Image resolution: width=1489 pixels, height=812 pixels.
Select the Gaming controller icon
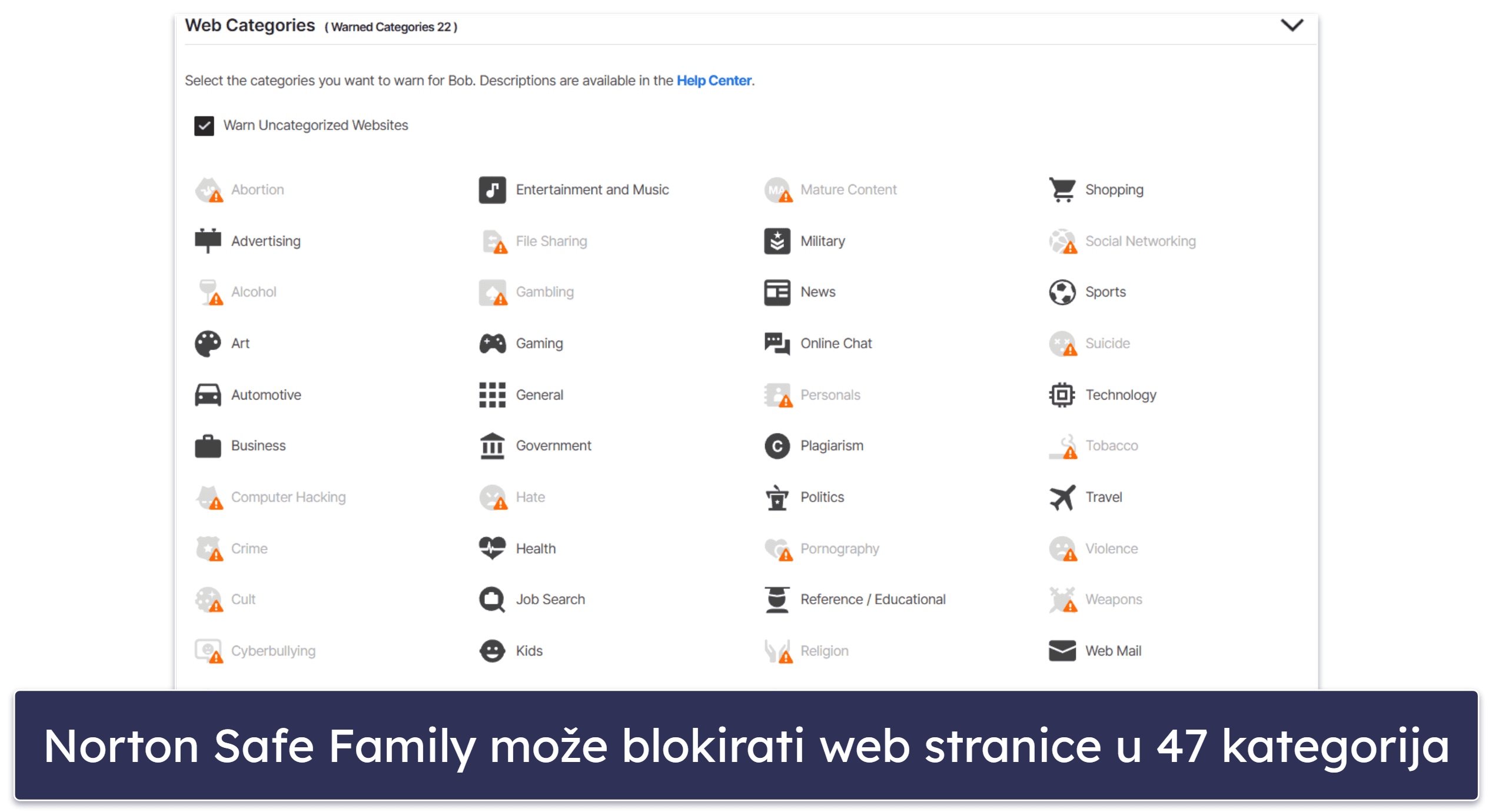[x=492, y=344]
